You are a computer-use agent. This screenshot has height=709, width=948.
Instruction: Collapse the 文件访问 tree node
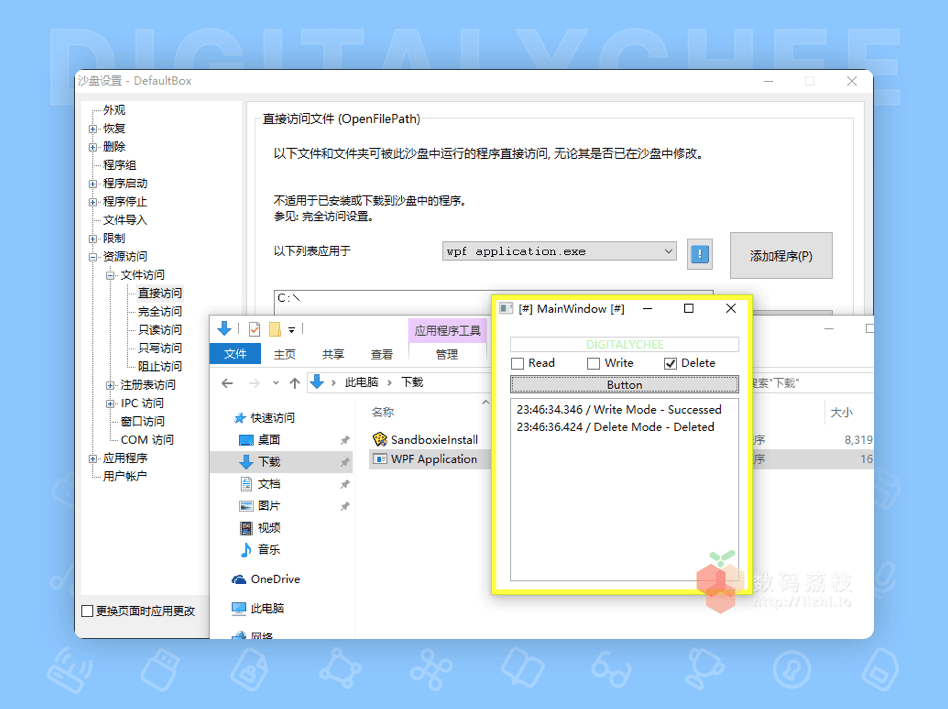[x=110, y=275]
